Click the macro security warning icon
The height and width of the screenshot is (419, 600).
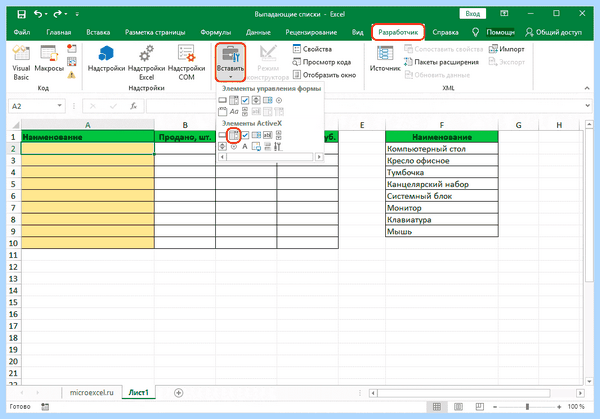coord(72,75)
